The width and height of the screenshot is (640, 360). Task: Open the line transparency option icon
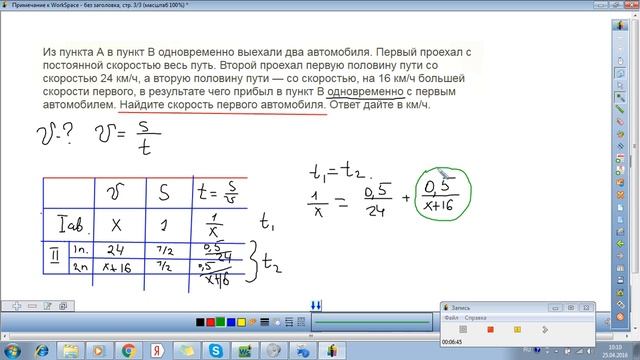coord(277,322)
